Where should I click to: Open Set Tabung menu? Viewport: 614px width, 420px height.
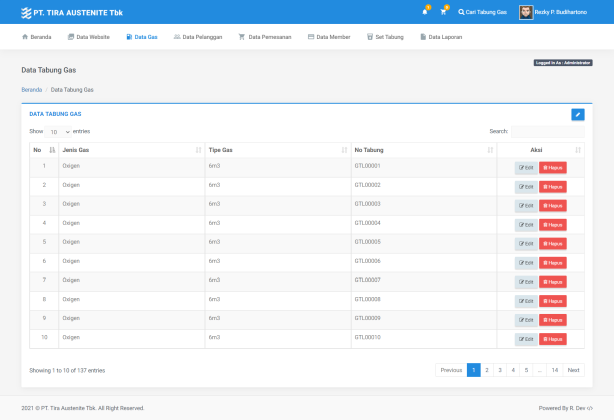(385, 37)
